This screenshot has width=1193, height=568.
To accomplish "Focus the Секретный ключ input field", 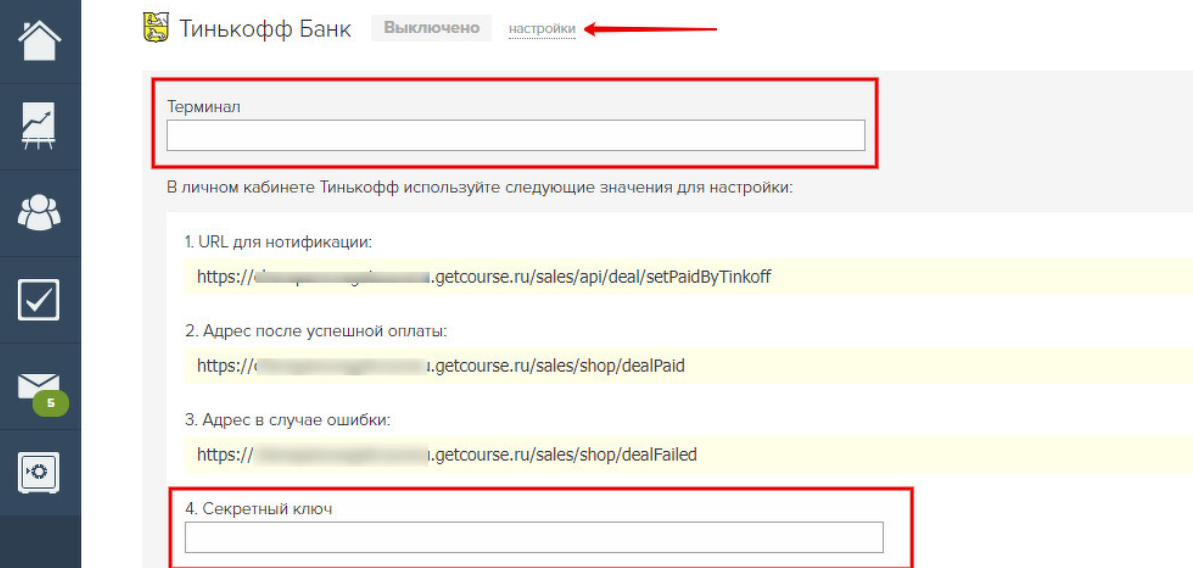I will (534, 537).
